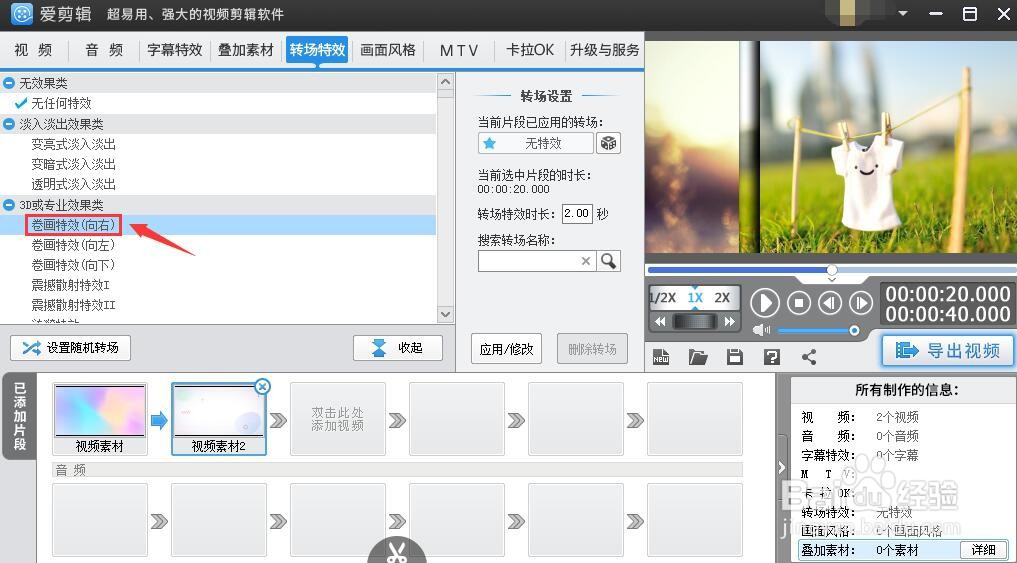Click 详细 button for 叠加素材
This screenshot has width=1017, height=563.
(x=983, y=549)
